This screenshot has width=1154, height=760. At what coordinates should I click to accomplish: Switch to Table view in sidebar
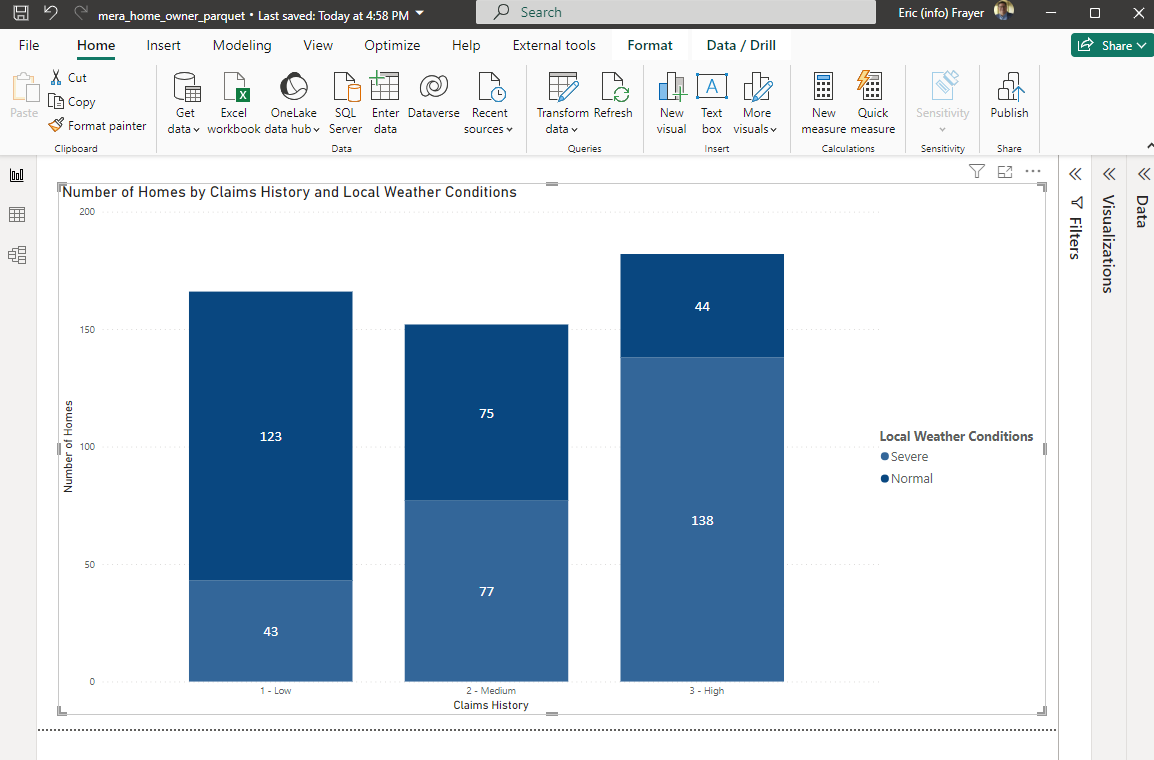click(x=17, y=215)
